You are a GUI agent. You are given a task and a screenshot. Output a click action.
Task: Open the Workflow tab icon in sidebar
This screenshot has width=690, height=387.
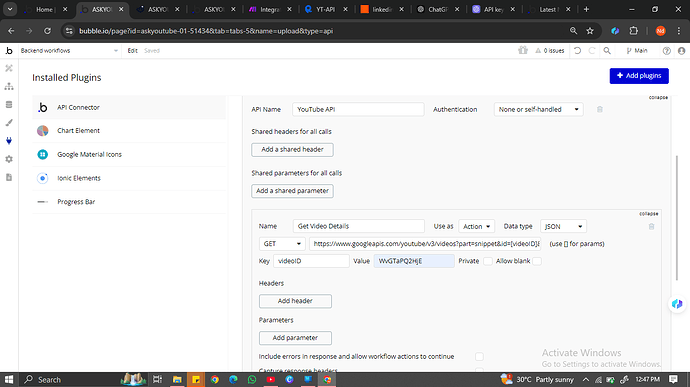click(x=9, y=86)
